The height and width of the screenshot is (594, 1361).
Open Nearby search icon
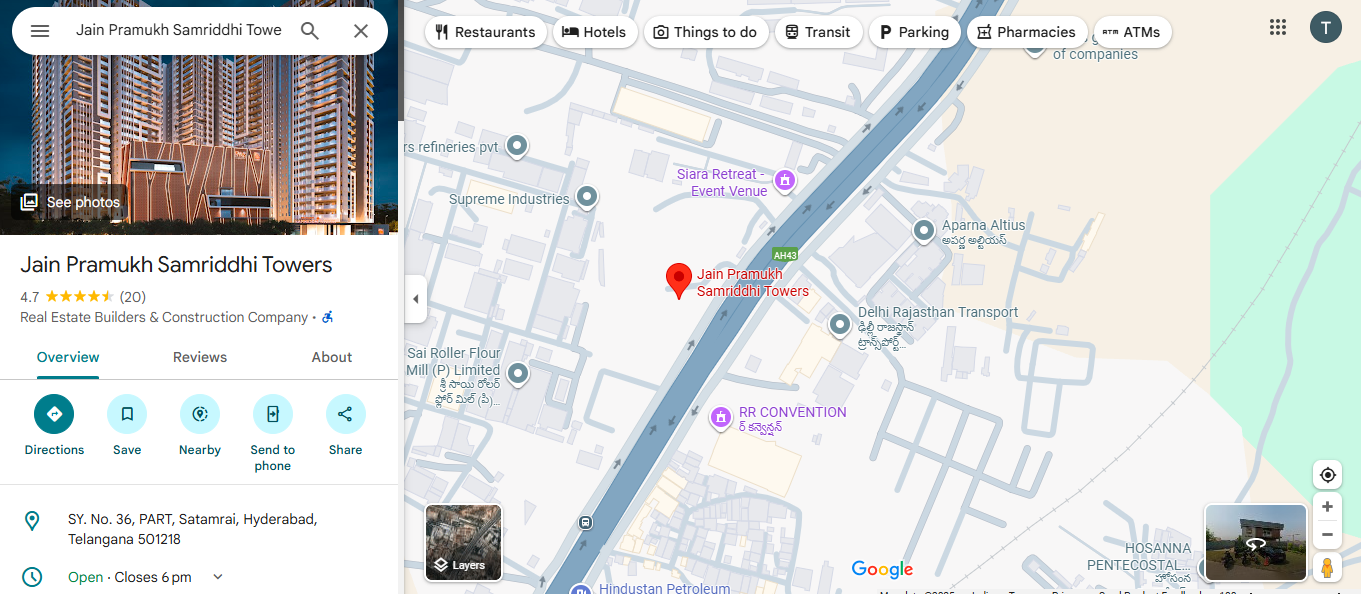click(200, 414)
